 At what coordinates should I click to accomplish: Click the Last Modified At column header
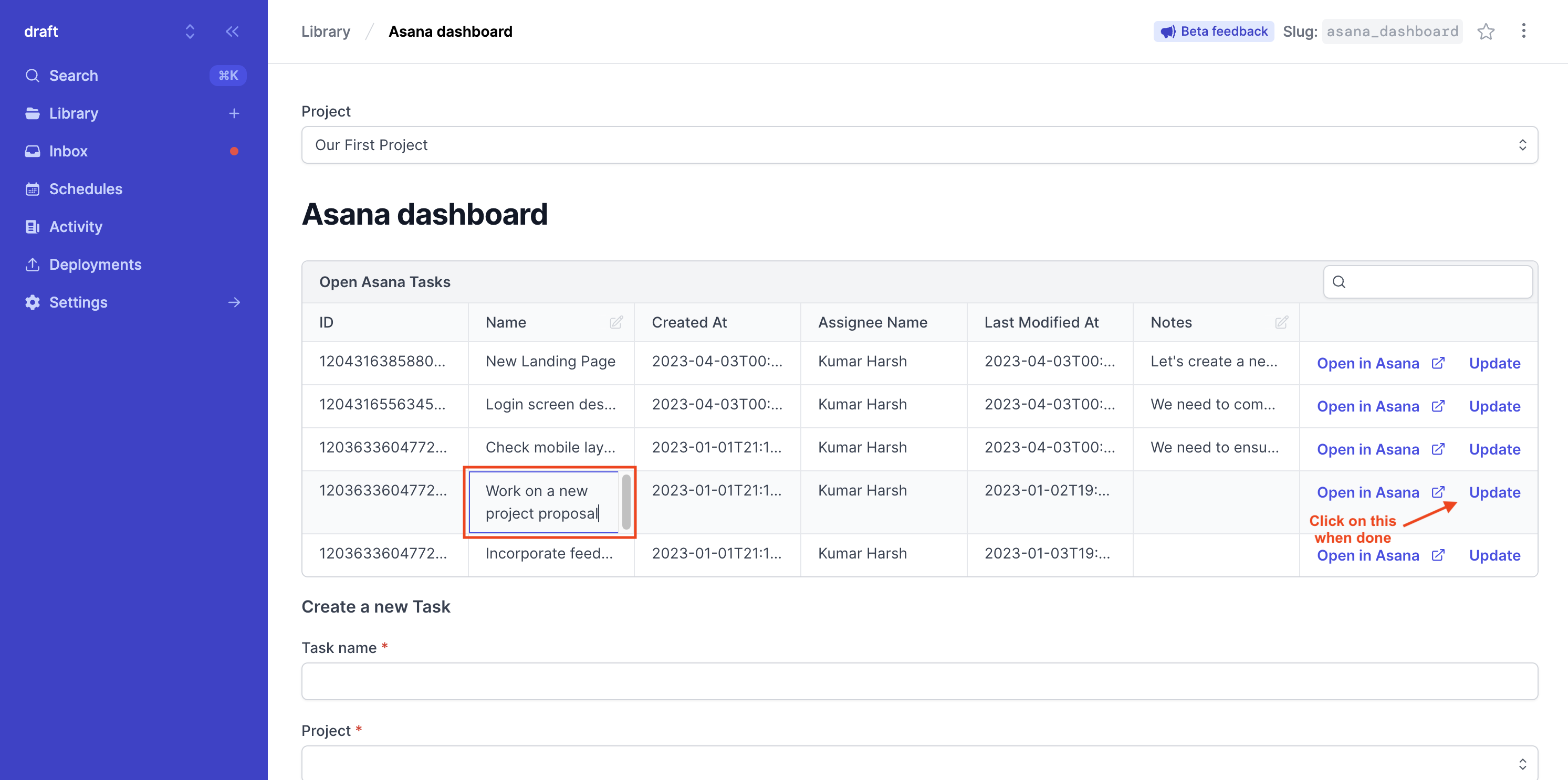click(1049, 322)
